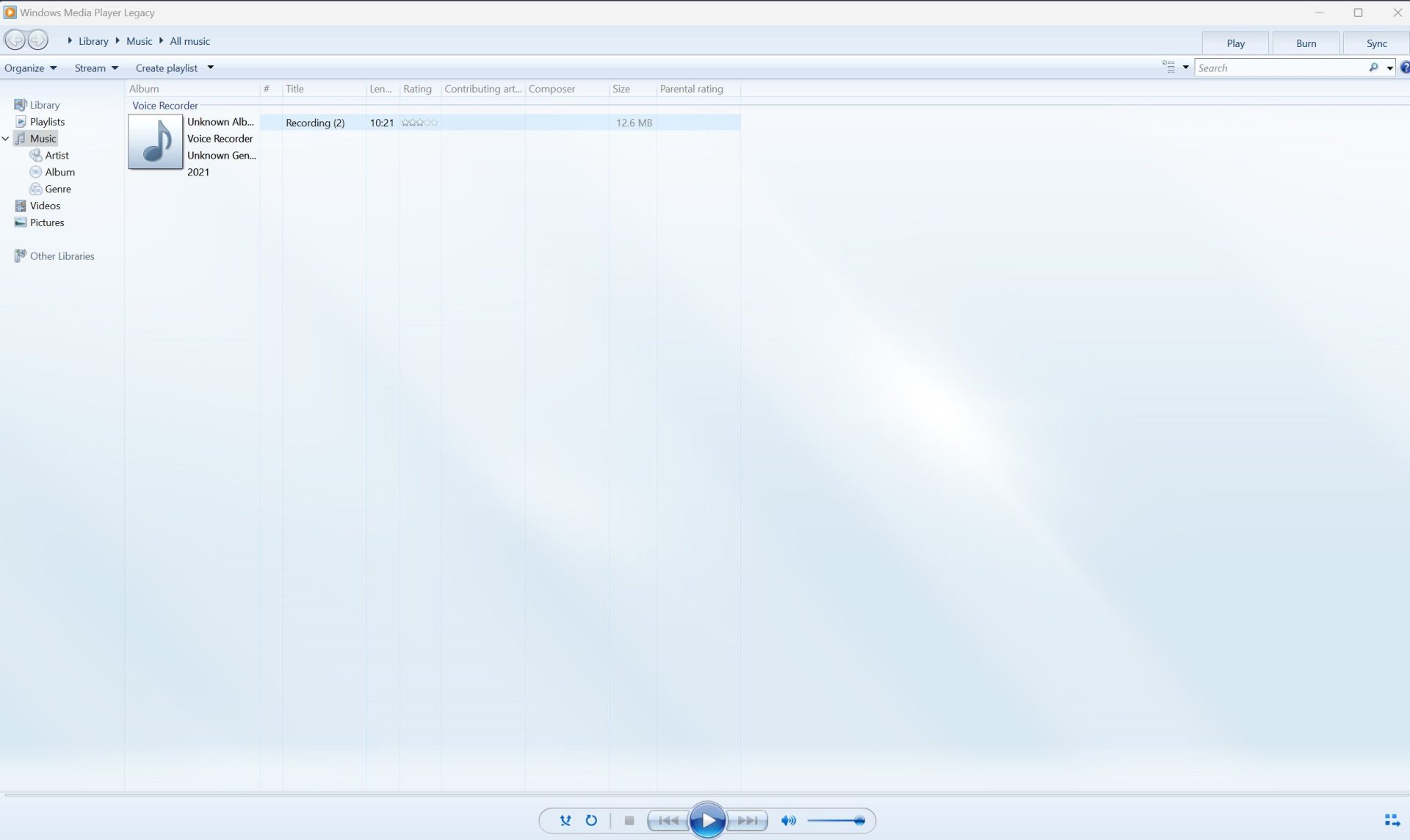Sort by the Rating column header
This screenshot has width=1410, height=840.
420,89
